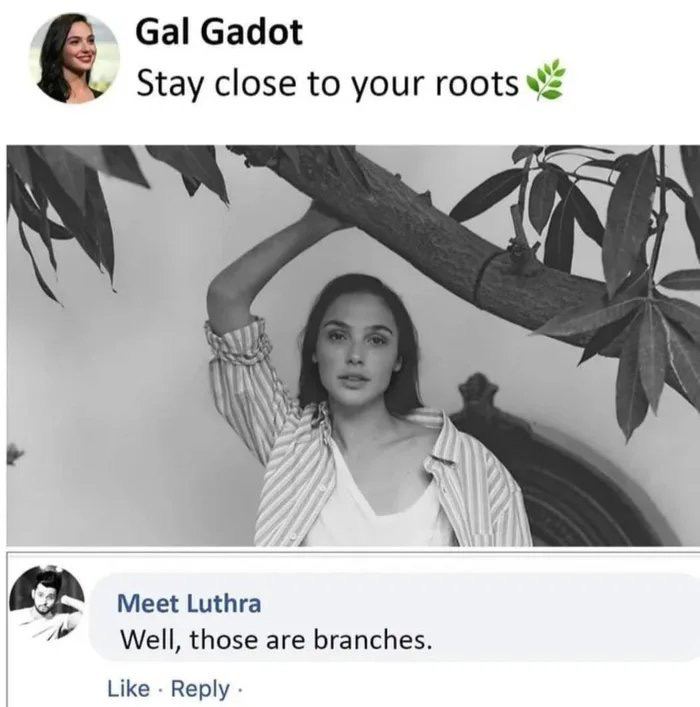Screen dimensions: 700x707
Task: Click the 'Well, those are branches.' comment text
Action: click(x=276, y=639)
